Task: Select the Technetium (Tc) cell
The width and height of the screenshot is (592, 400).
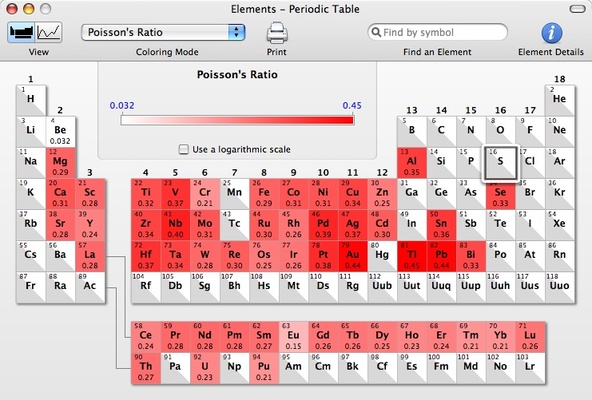Action: point(234,225)
